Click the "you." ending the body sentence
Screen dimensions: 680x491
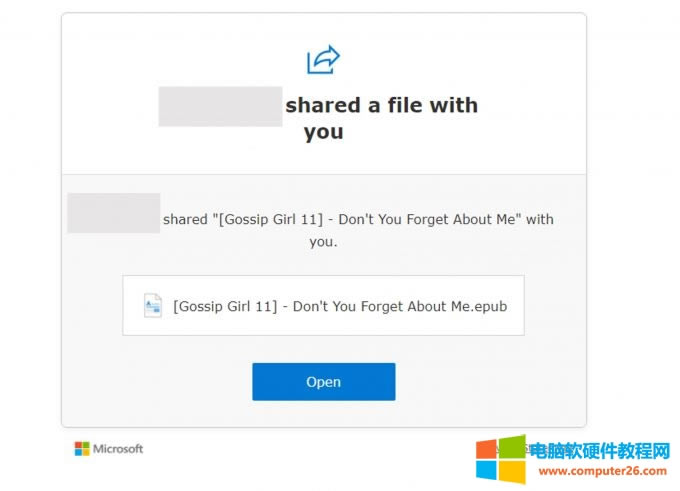point(323,242)
